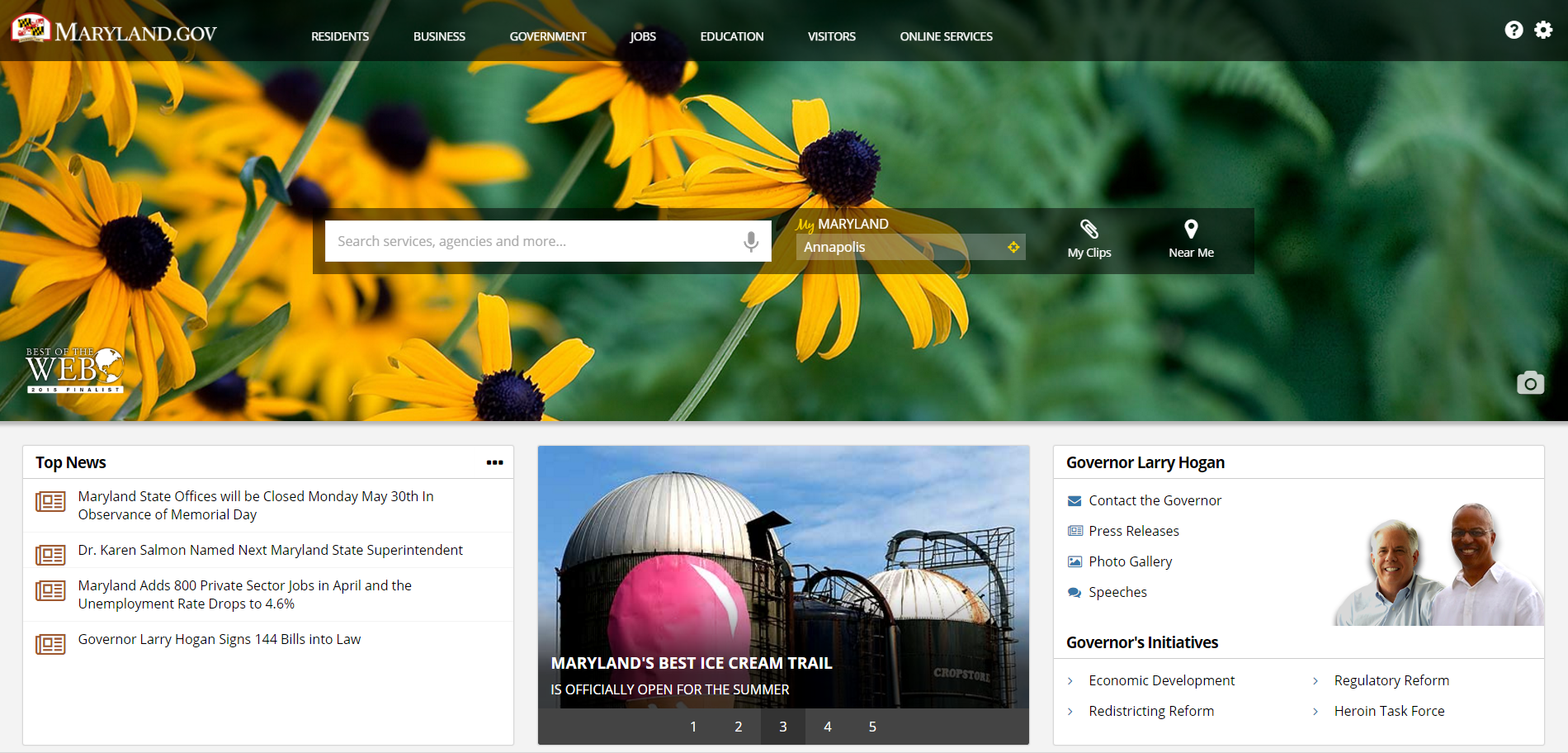Activate the microphone voice search icon
Viewport: 1568px width, 753px height.
[751, 241]
